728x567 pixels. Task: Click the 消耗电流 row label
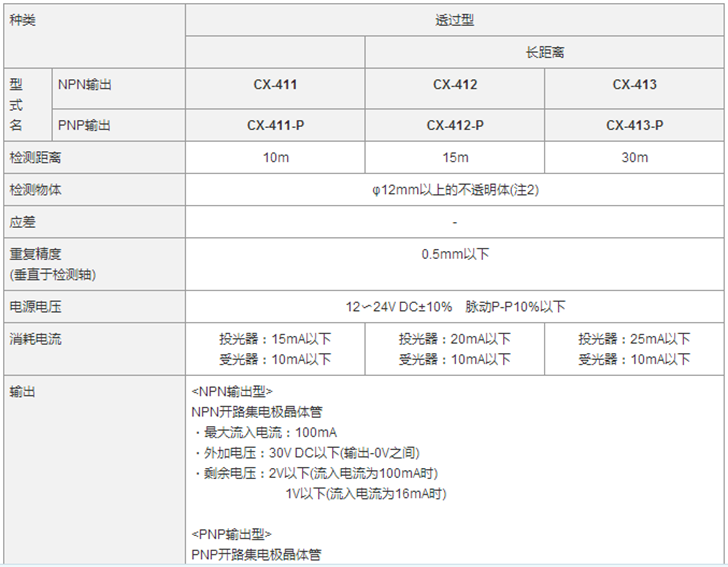click(94, 349)
